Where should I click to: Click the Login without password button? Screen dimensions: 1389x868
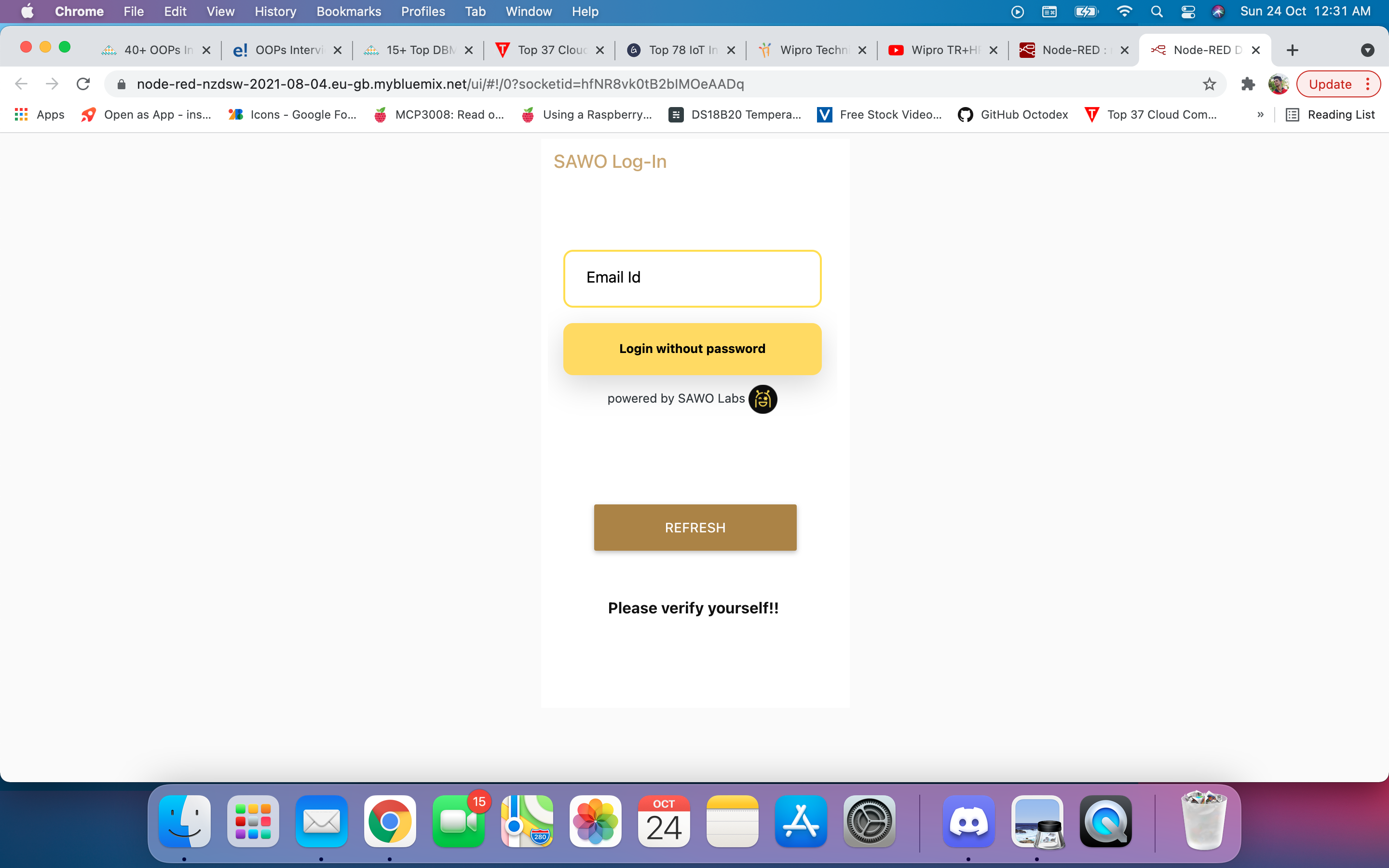692,349
